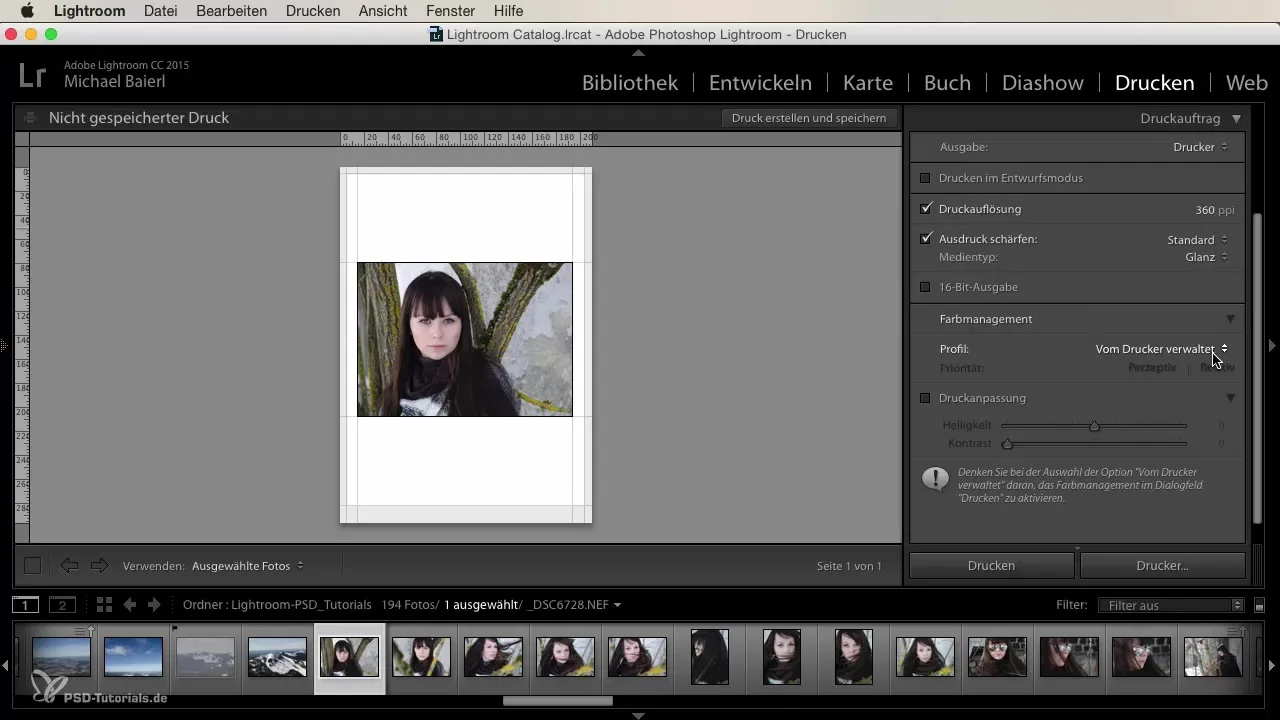
Task: Open the Fenster menu
Action: point(450,11)
